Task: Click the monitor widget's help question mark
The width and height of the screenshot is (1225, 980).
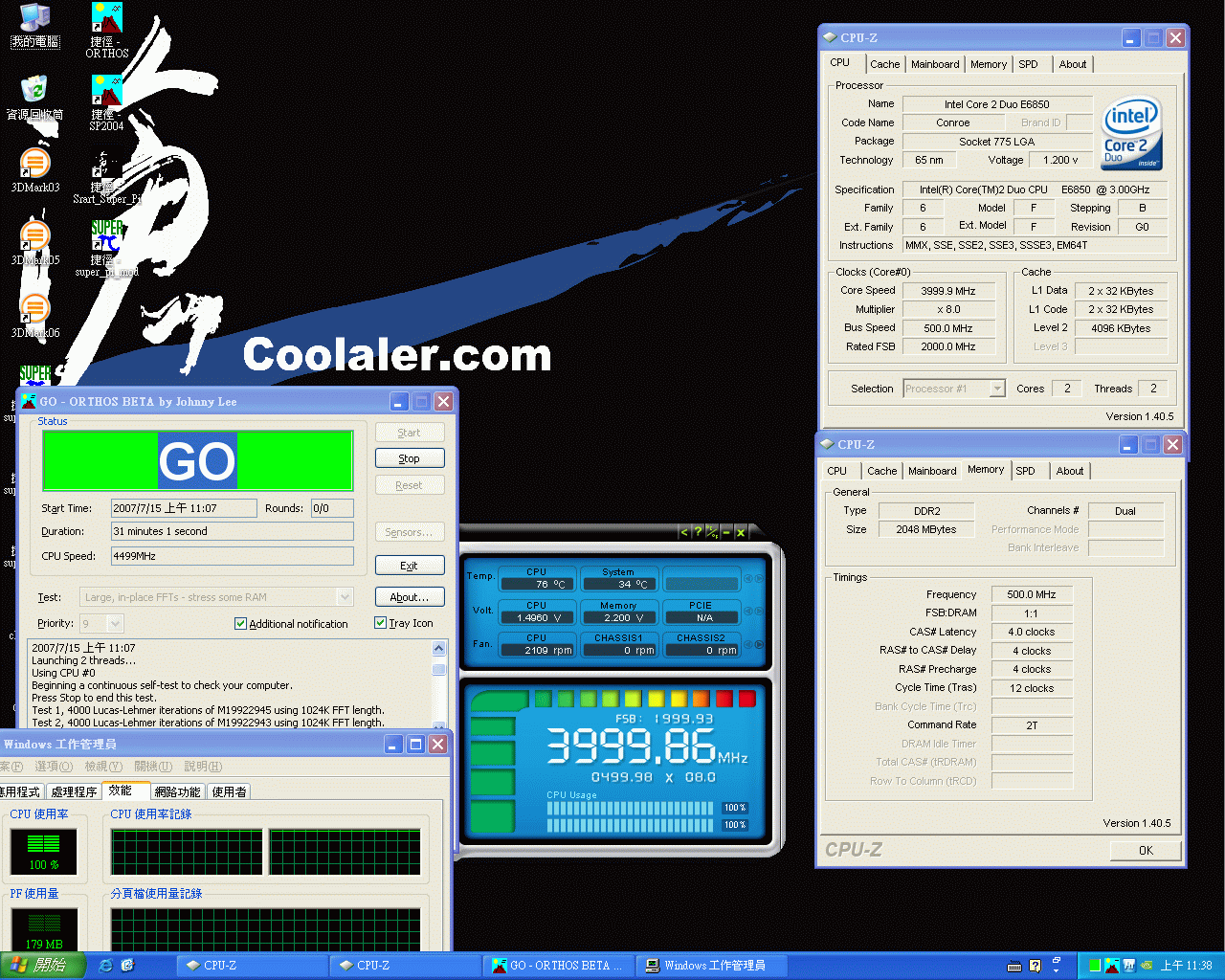Action: pos(698,532)
